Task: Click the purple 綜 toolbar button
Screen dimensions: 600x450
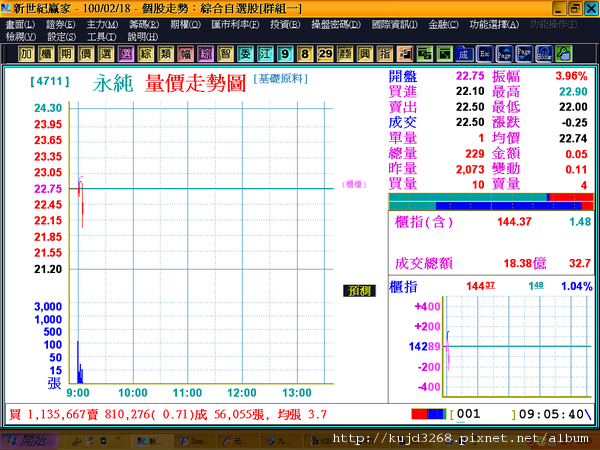Action: pos(205,54)
